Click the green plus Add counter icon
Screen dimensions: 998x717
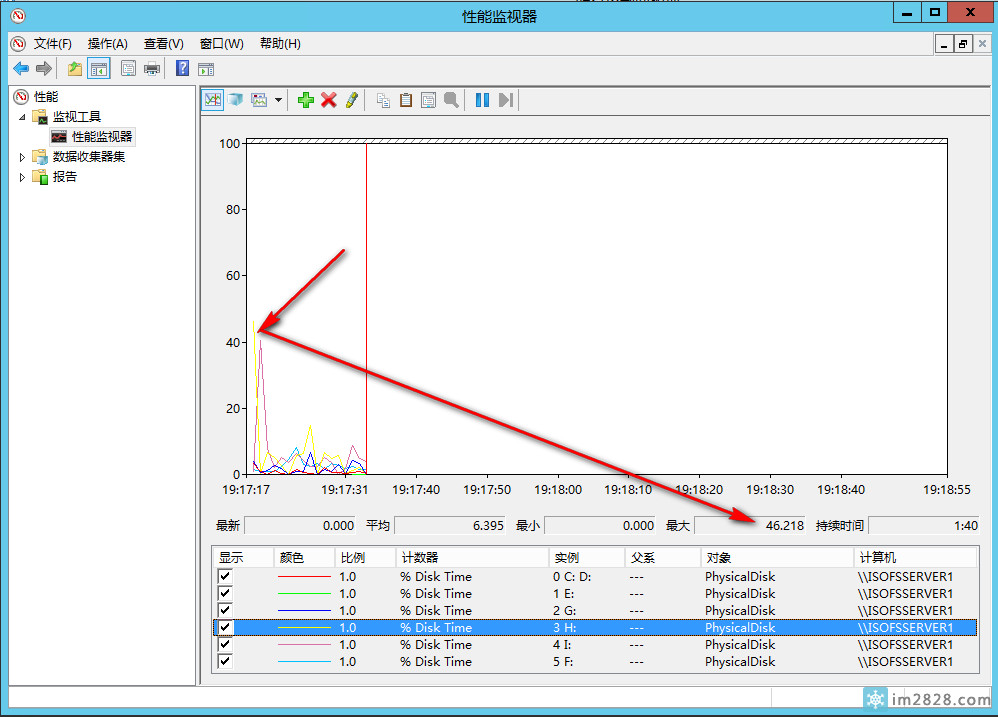306,100
